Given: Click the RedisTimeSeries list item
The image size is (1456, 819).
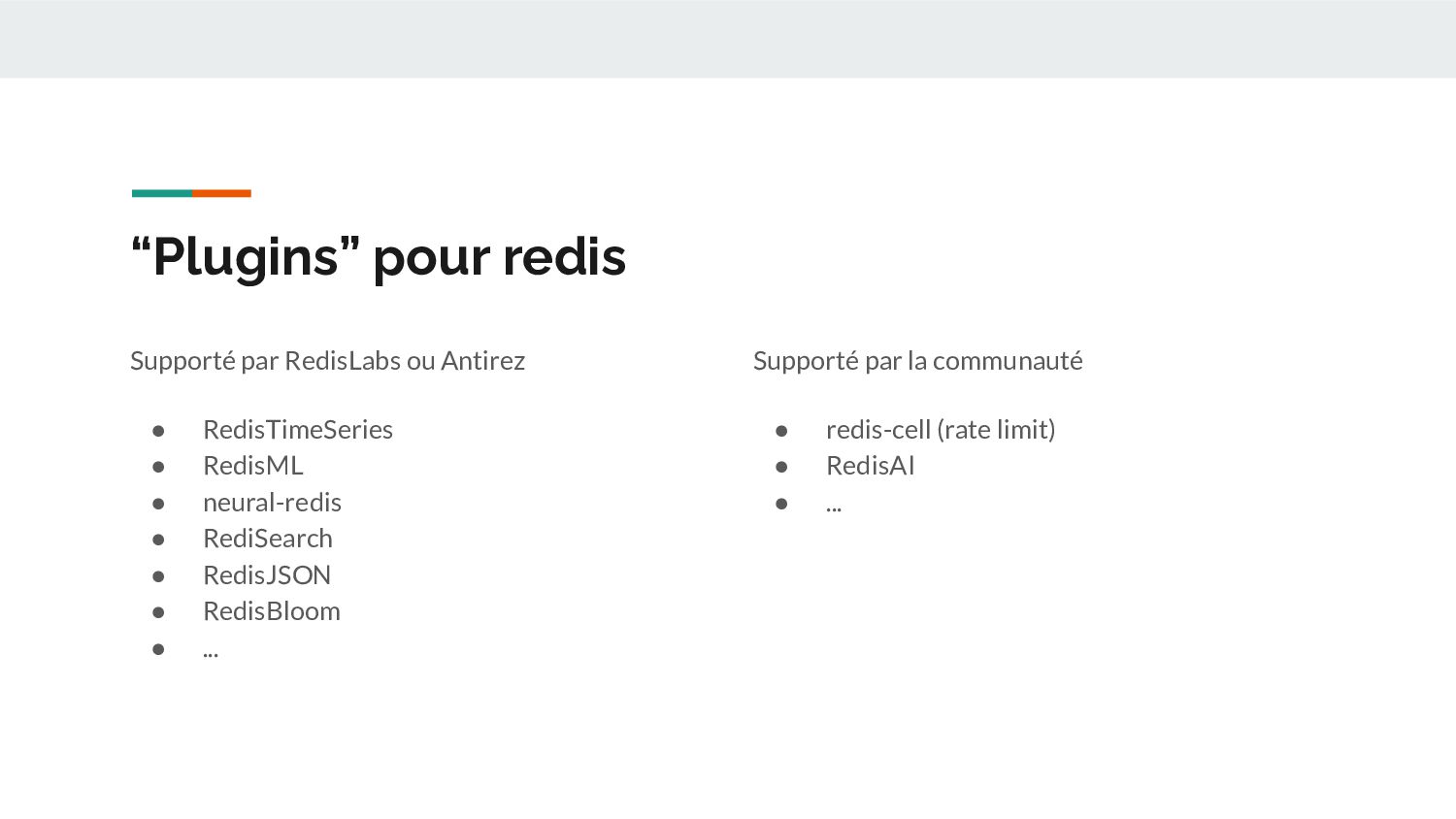Looking at the screenshot, I should 298,430.
